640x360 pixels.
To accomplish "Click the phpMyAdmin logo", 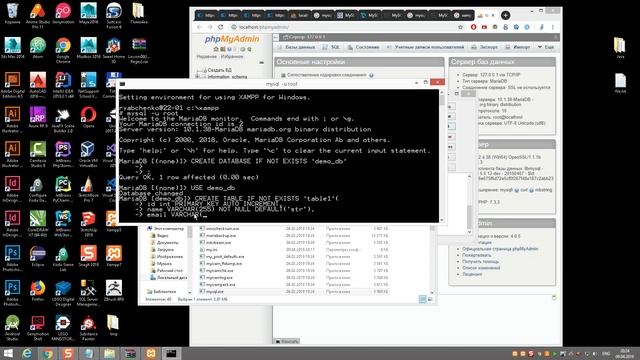I will click(x=232, y=39).
